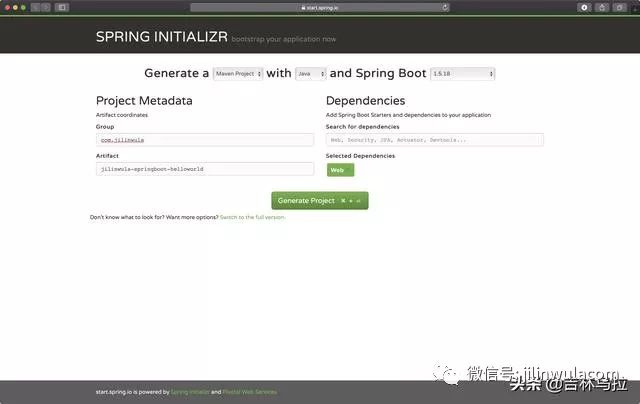The width and height of the screenshot is (640, 404).
Task: Open Safari downloads button
Action: 584,7
